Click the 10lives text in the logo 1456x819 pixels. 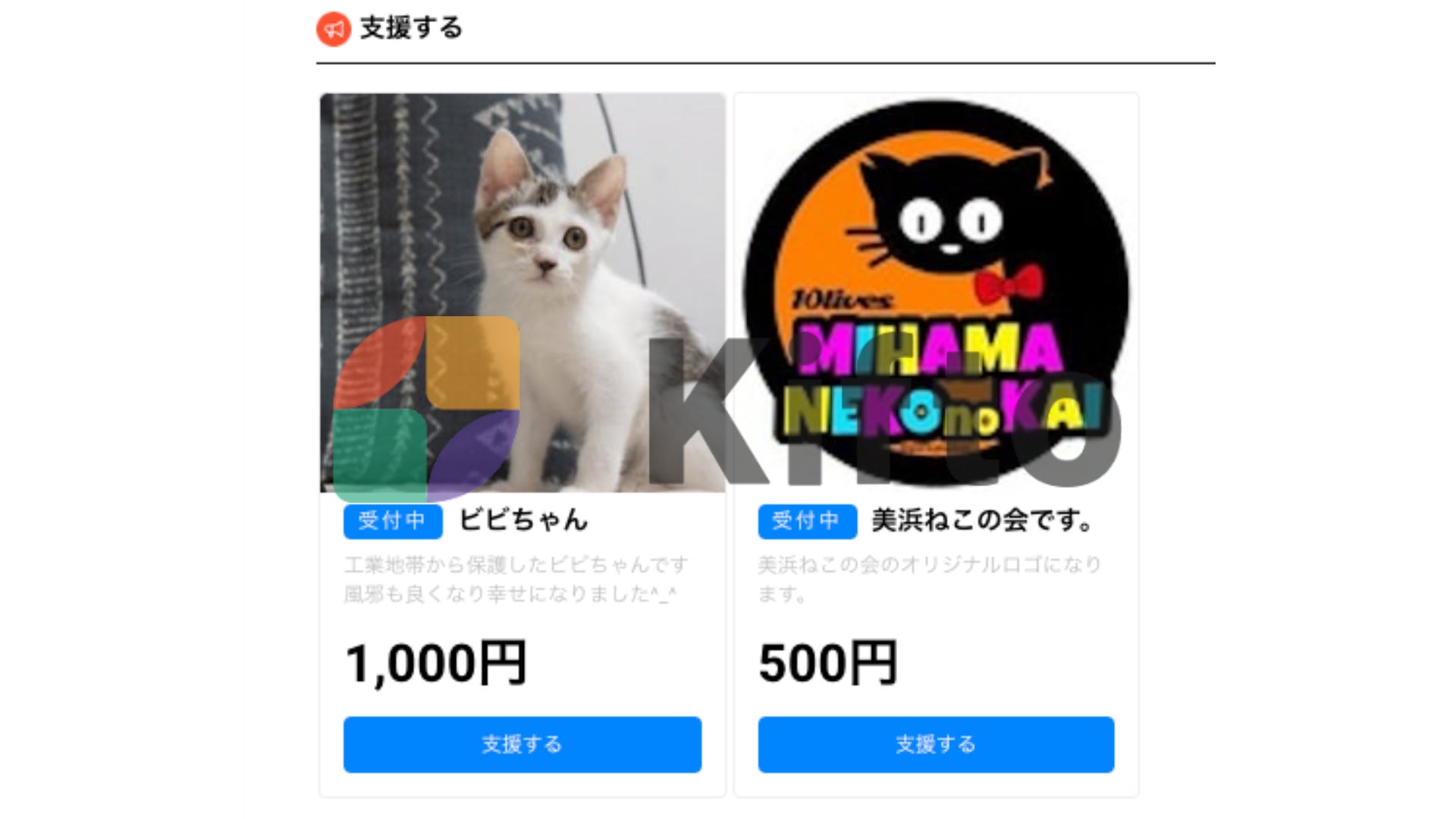click(842, 300)
